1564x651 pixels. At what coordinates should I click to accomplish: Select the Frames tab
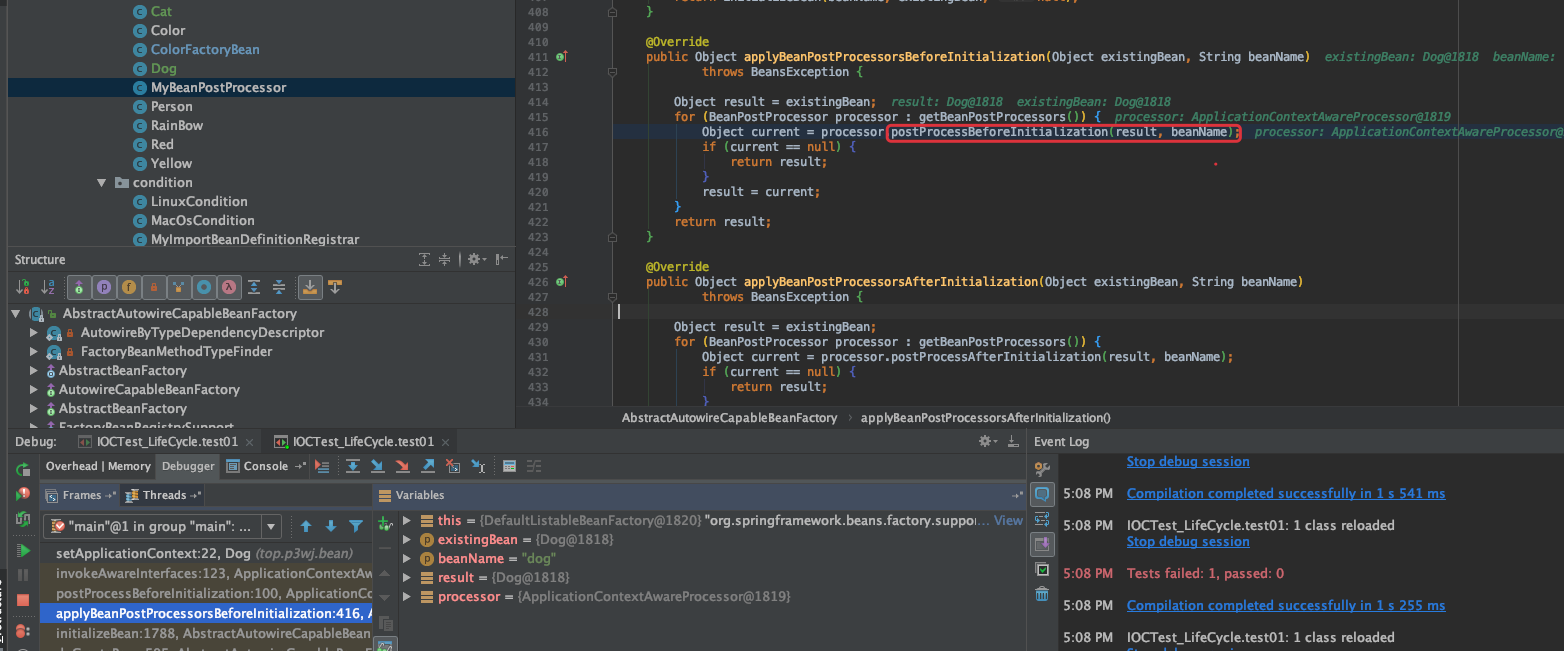point(82,495)
